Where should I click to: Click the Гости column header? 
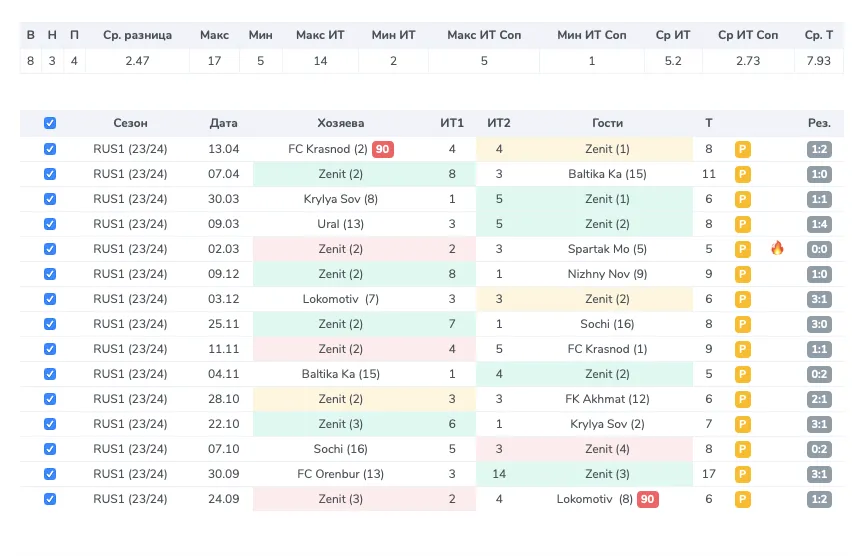(x=607, y=123)
